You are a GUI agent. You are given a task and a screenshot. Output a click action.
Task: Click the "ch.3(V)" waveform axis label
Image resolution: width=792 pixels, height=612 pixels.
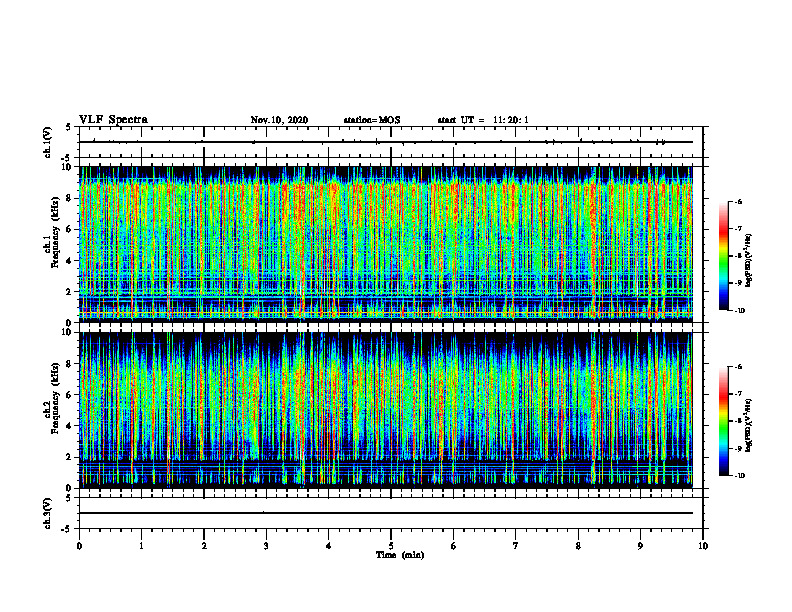point(48,513)
